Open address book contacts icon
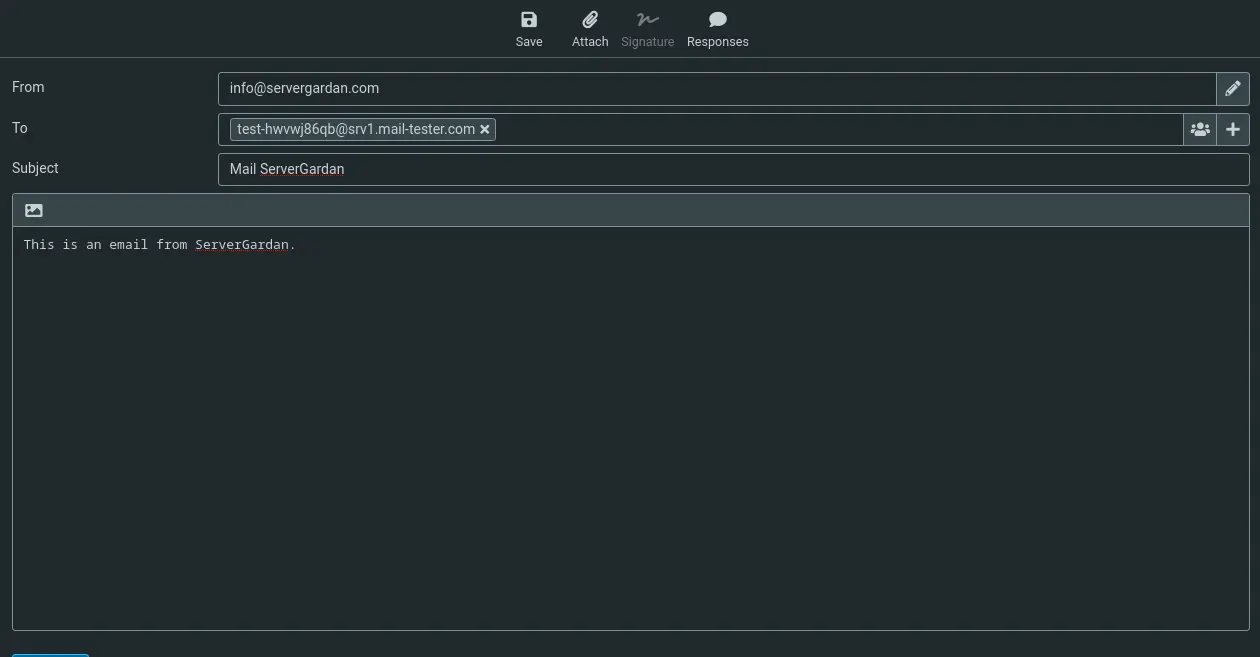The height and width of the screenshot is (657, 1260). tap(1200, 129)
